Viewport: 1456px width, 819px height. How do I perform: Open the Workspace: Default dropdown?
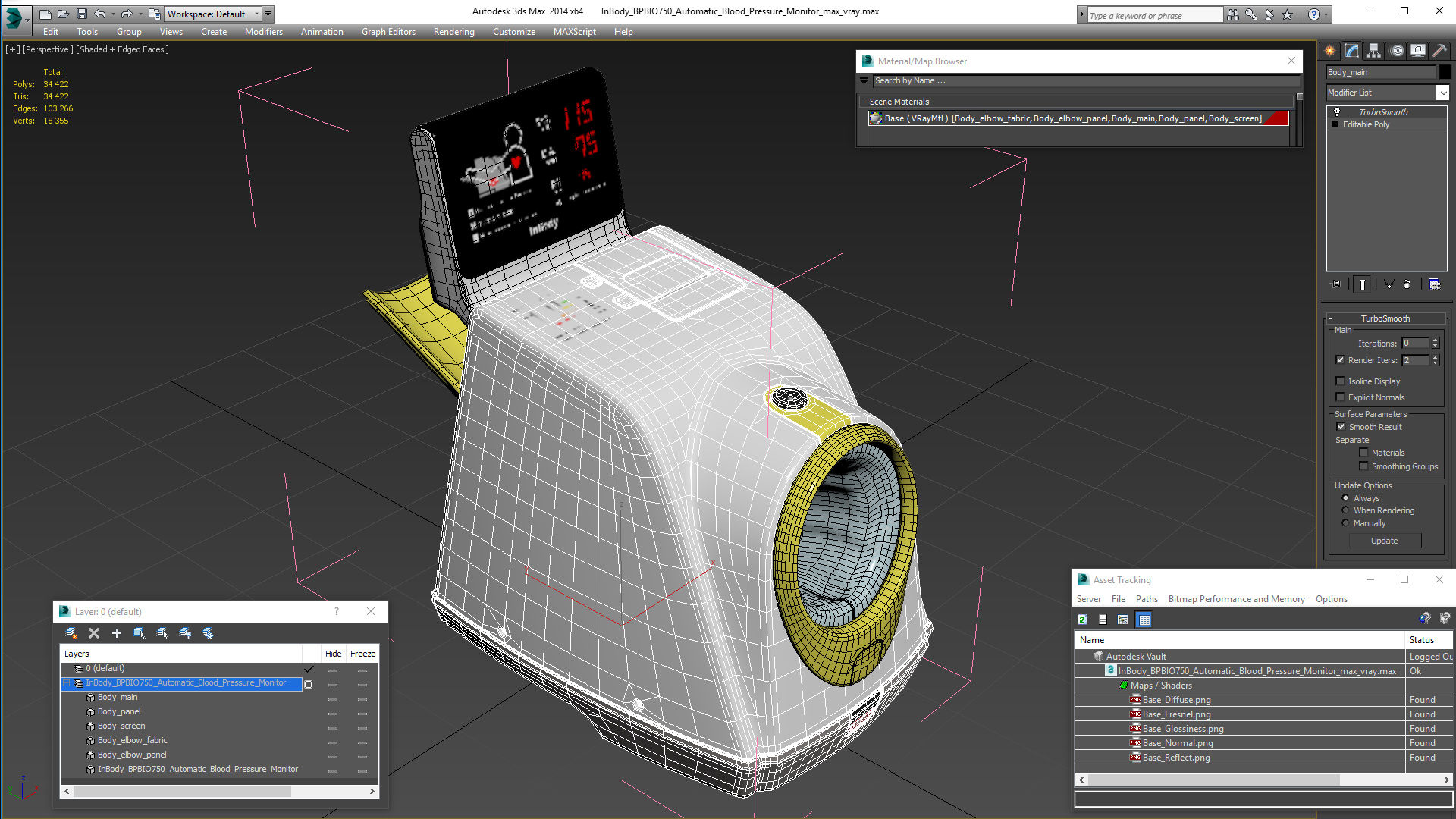click(x=212, y=14)
